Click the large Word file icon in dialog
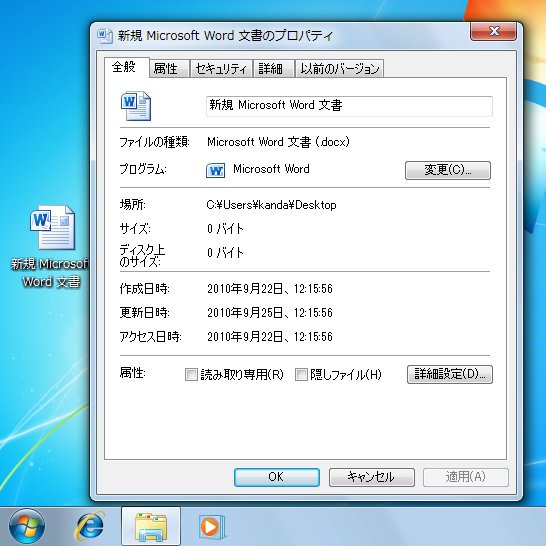 pyautogui.click(x=136, y=106)
